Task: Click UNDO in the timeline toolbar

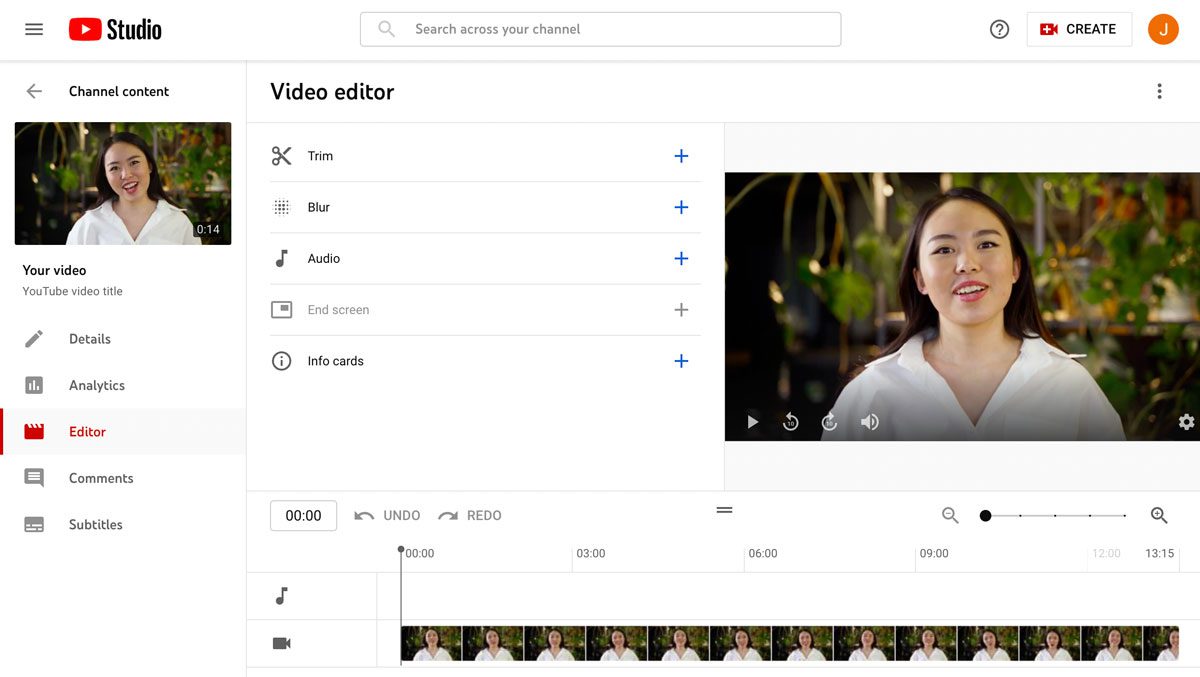Action: pyautogui.click(x=386, y=515)
